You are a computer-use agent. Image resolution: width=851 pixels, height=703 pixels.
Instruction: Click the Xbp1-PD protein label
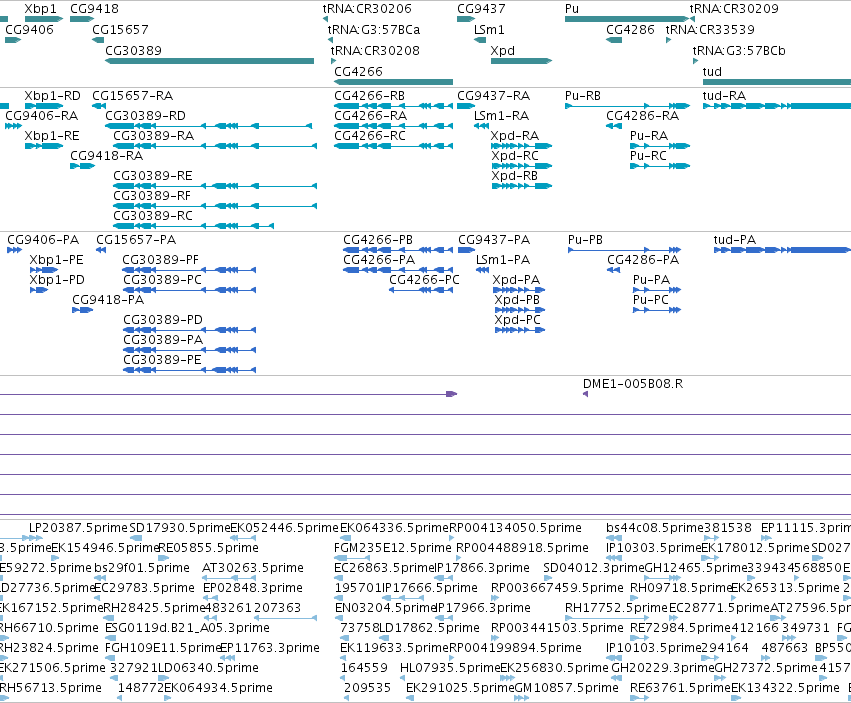[x=57, y=280]
